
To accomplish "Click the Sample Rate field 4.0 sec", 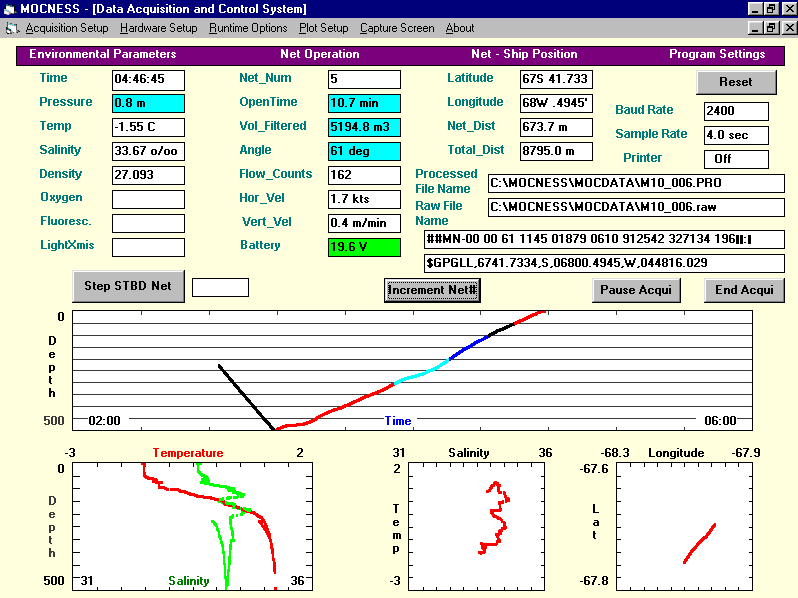I will [736, 135].
